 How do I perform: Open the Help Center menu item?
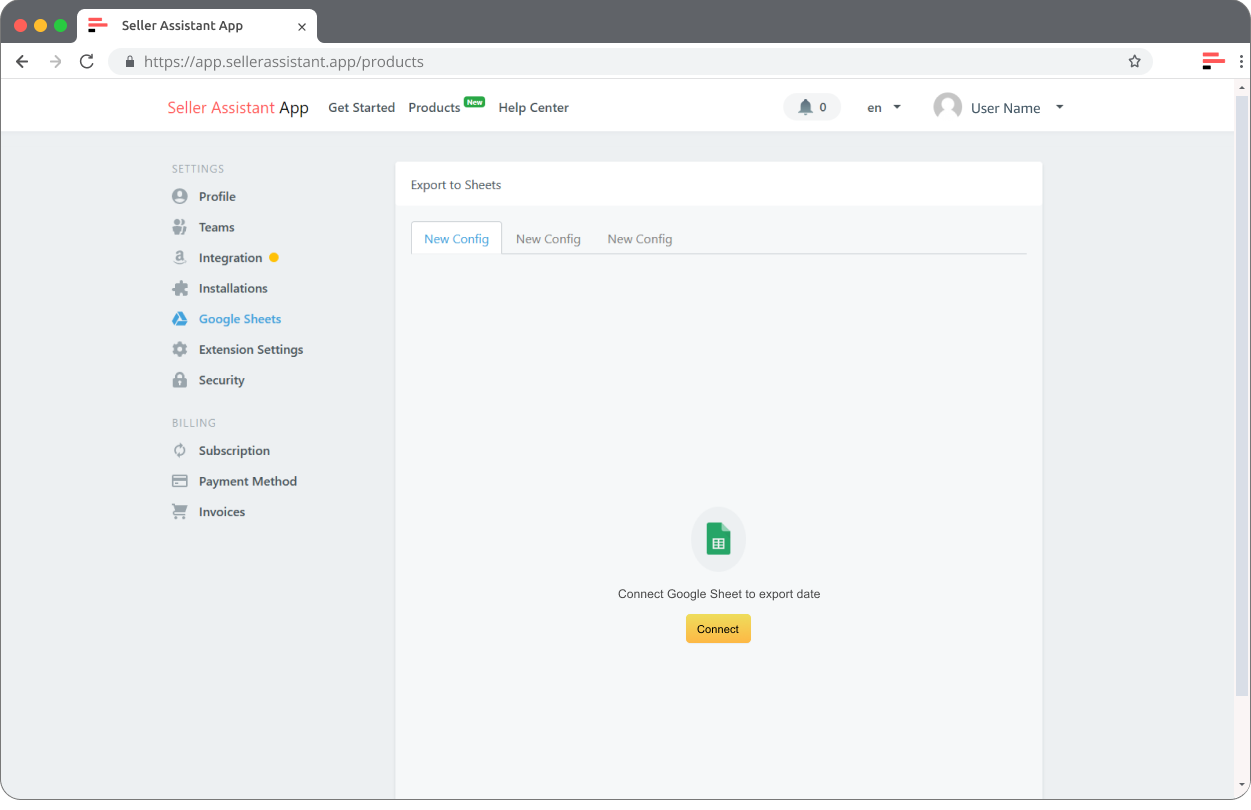coord(533,107)
